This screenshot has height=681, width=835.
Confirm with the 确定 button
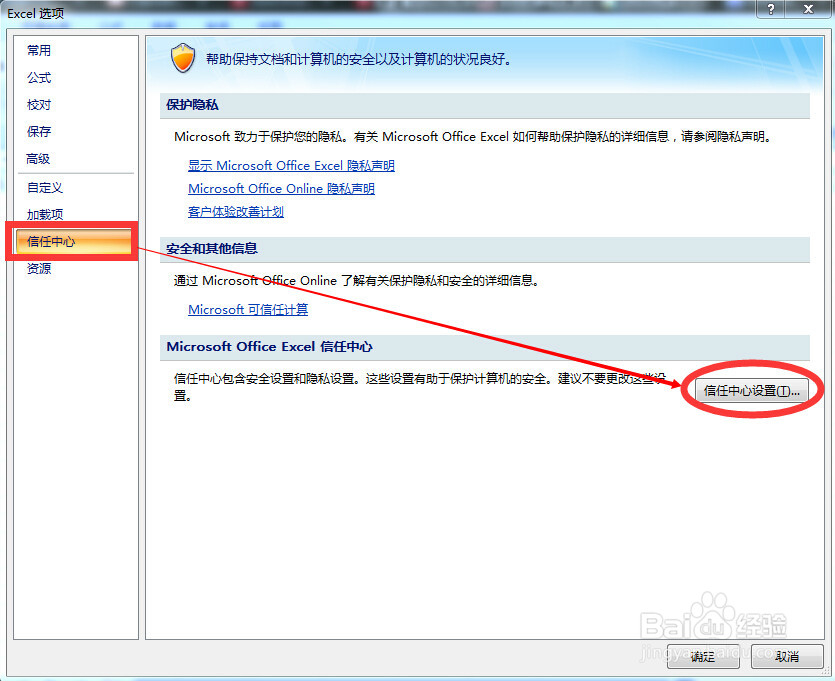click(x=702, y=657)
